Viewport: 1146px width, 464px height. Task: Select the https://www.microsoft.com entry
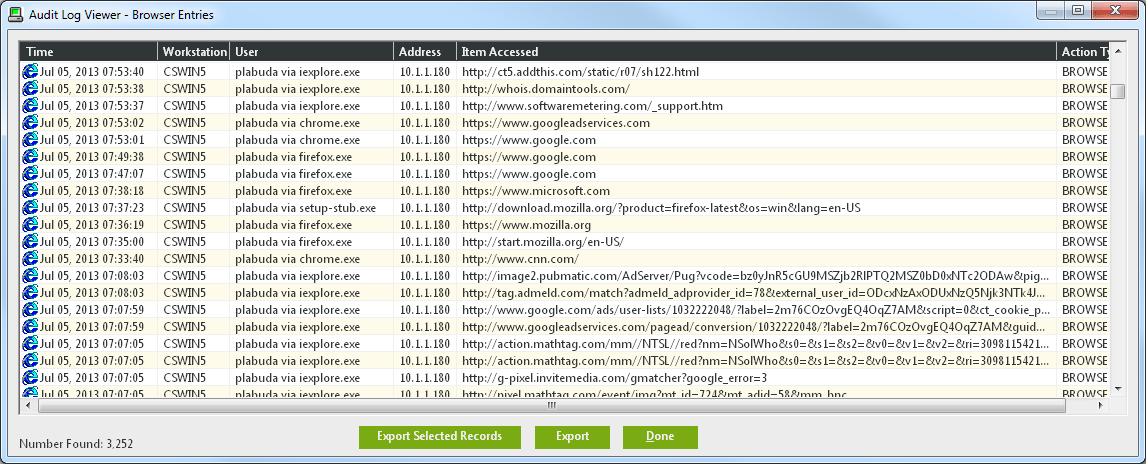tap(536, 191)
